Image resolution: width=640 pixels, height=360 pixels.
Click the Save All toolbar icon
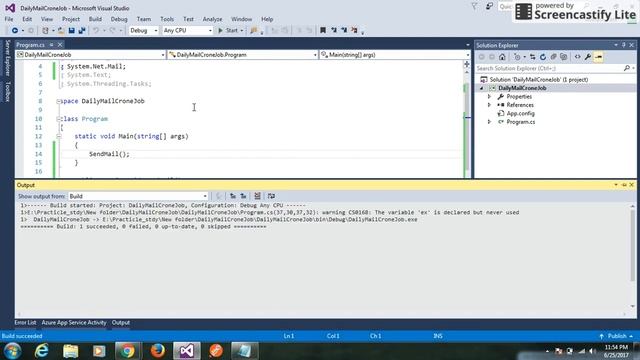[82, 31]
